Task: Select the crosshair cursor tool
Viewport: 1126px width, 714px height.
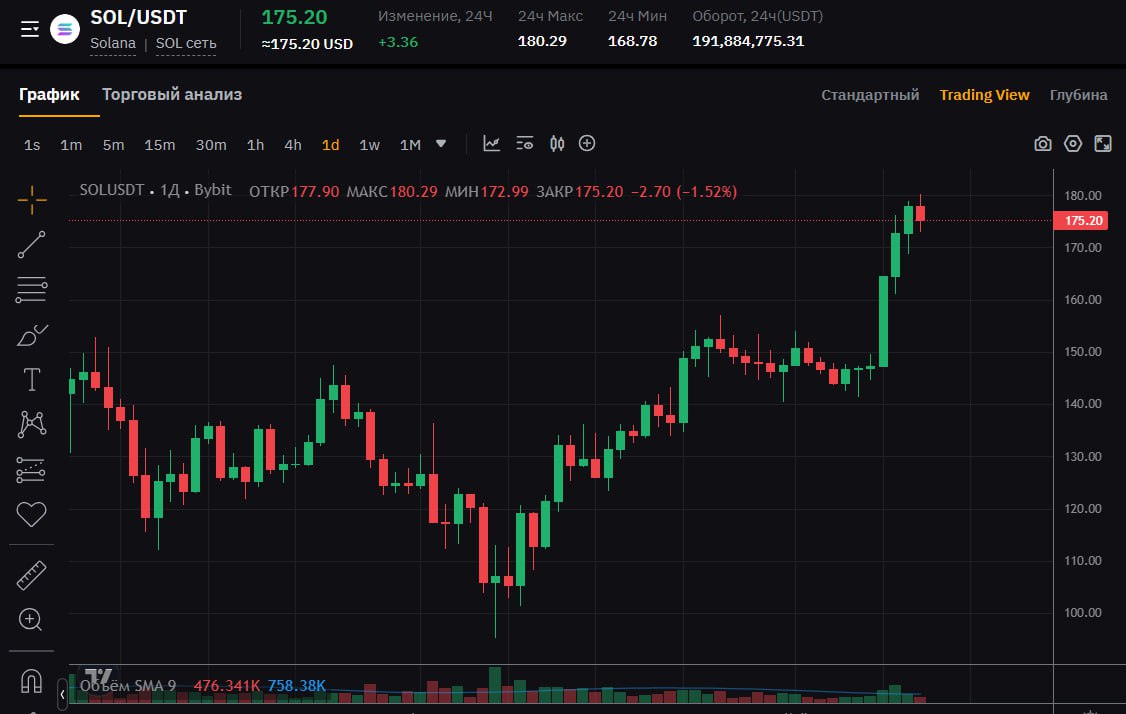Action: coord(32,200)
